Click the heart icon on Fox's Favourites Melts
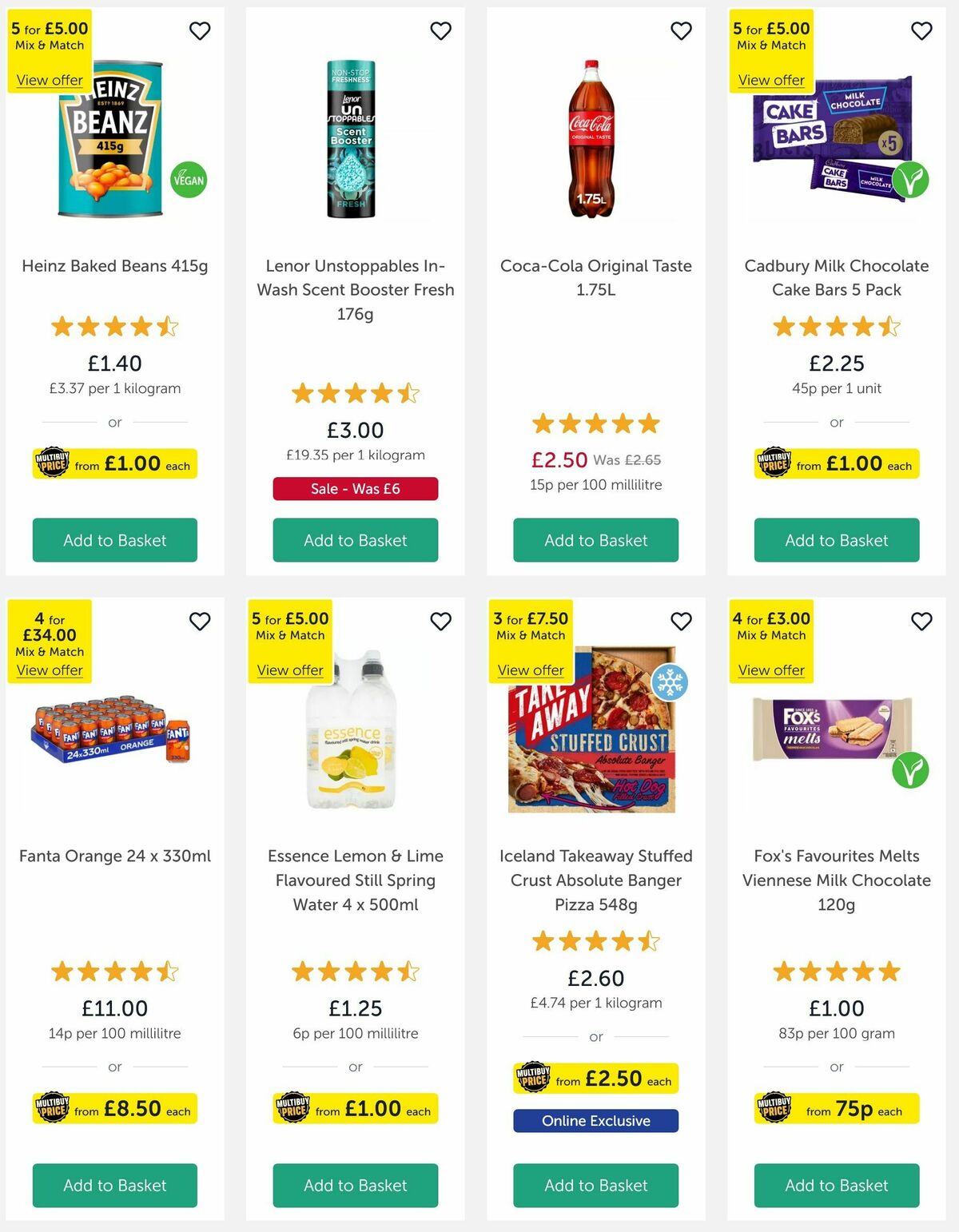 click(x=921, y=621)
